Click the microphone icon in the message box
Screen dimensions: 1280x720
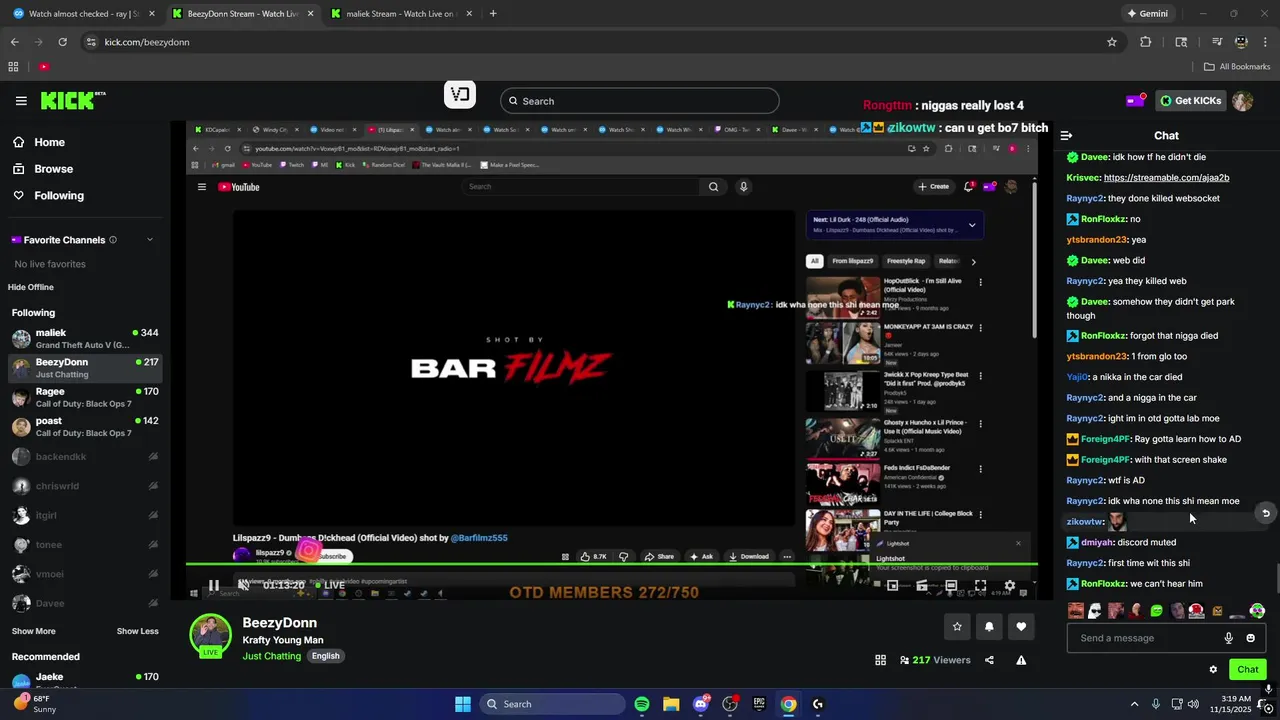1228,638
